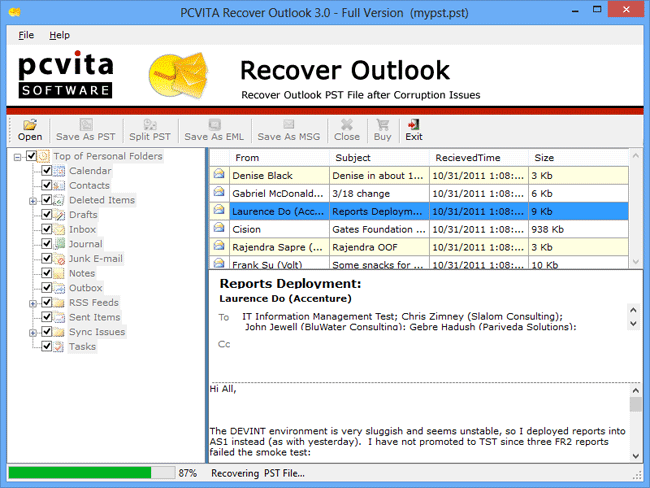Select the Notes folder label

pyautogui.click(x=82, y=273)
